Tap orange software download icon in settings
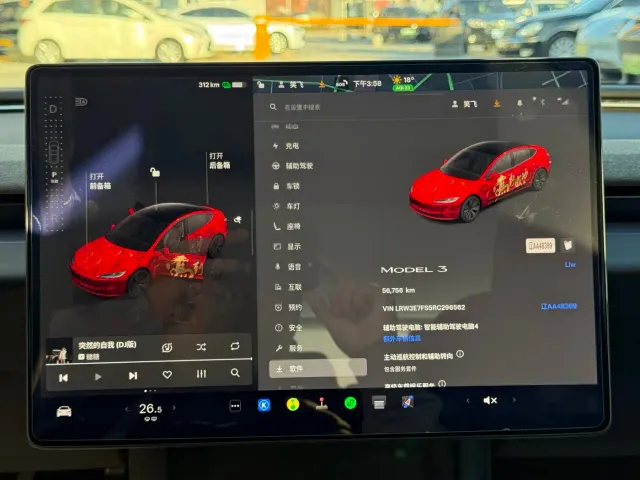Screen dimensions: 640x480 click(x=496, y=103)
